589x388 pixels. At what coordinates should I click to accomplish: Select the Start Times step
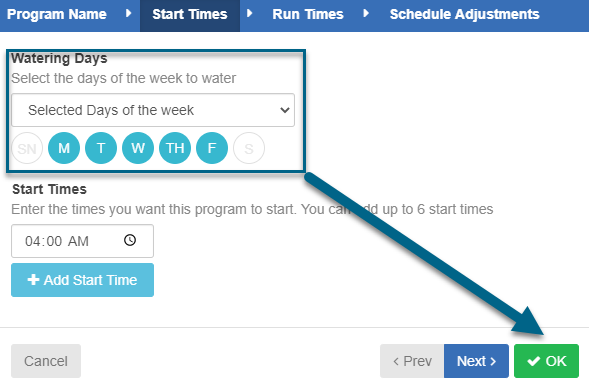[x=190, y=15]
